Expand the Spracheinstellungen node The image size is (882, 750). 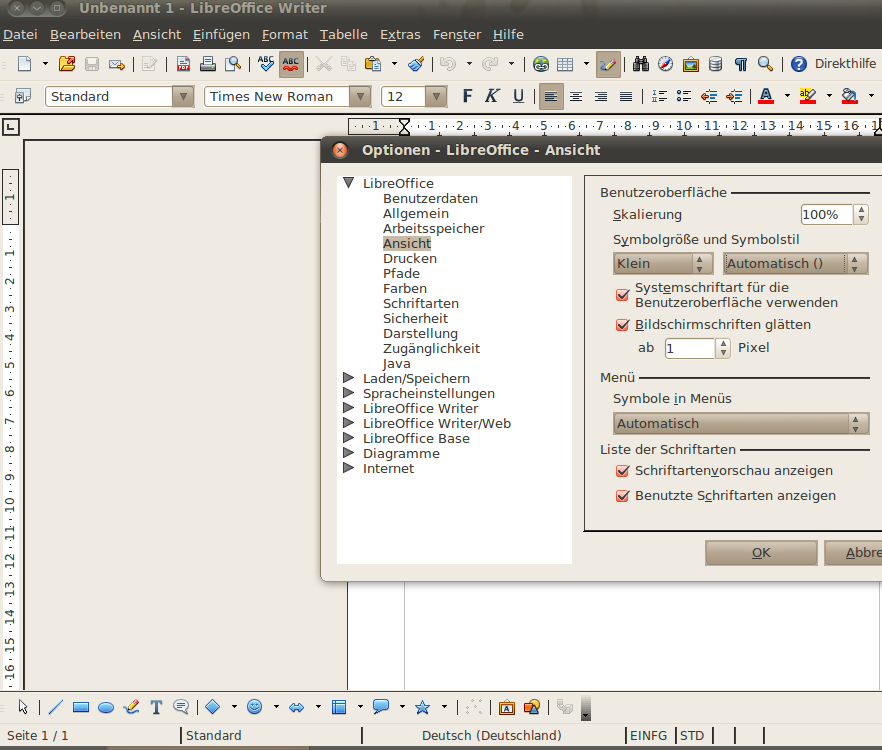[x=349, y=393]
